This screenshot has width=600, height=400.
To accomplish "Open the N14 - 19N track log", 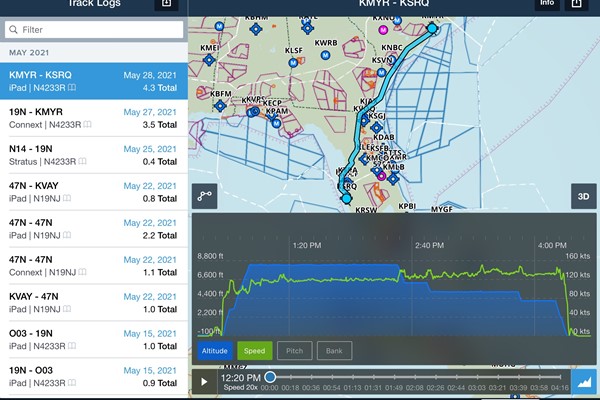I will (x=94, y=155).
